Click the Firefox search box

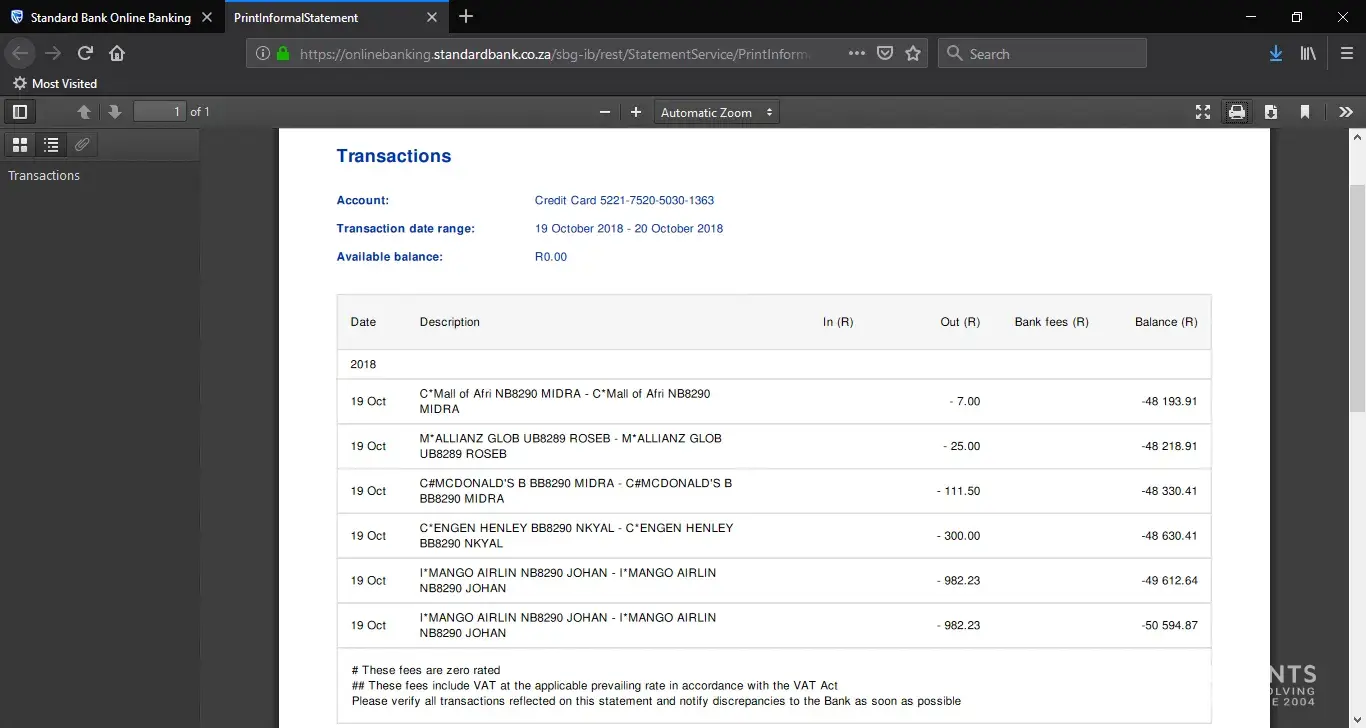1042,54
